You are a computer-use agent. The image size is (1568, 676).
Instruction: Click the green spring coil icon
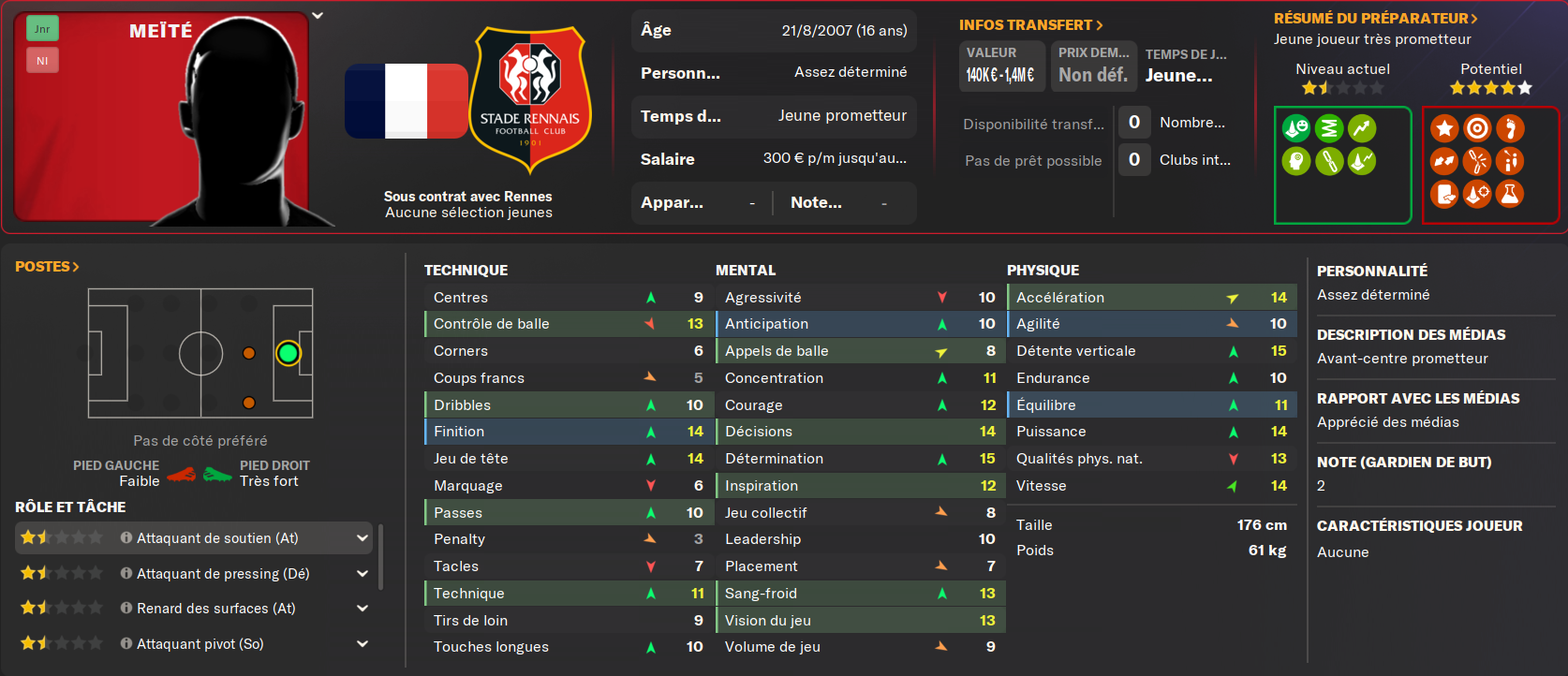(1329, 128)
